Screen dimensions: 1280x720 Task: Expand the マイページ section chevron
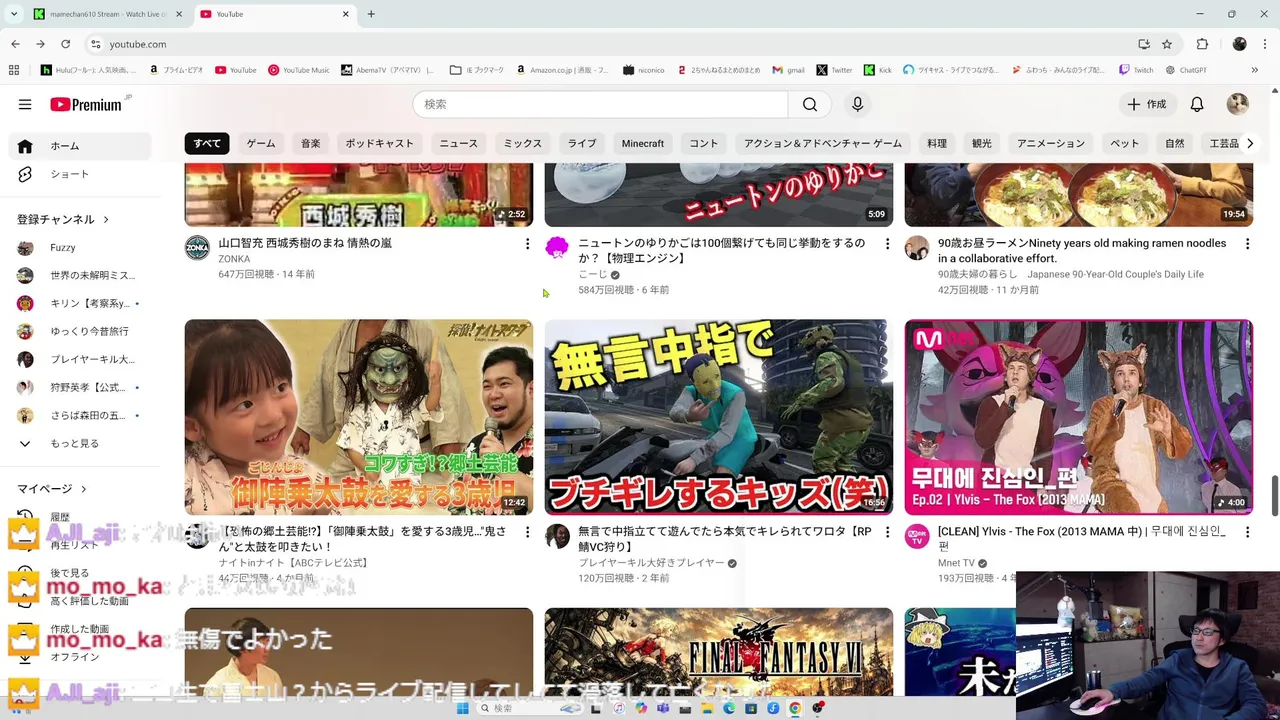[x=83, y=489]
